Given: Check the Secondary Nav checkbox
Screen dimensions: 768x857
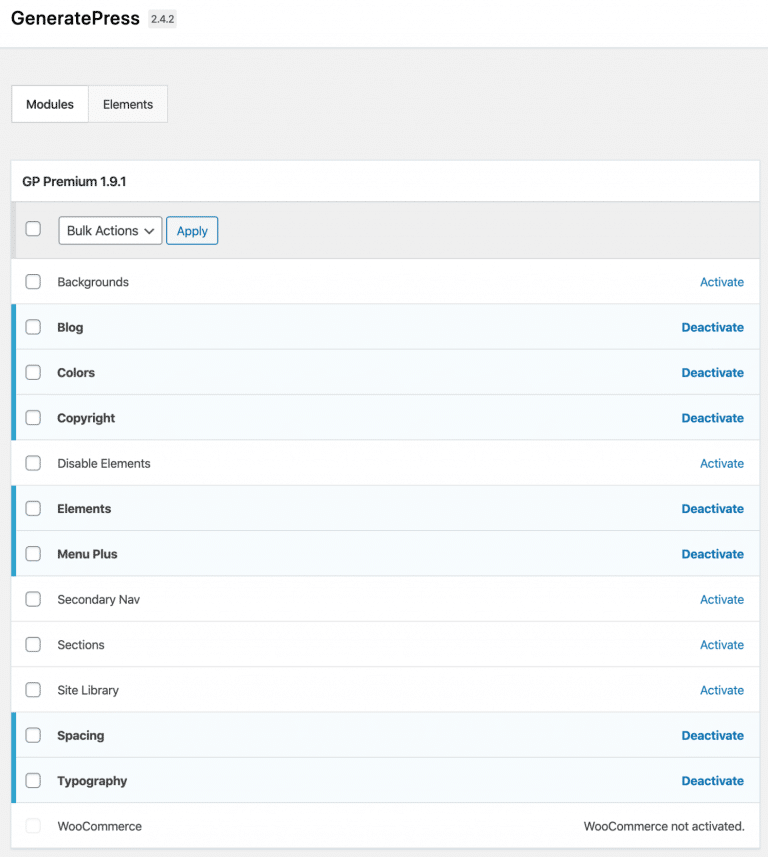Looking at the screenshot, I should [x=33, y=599].
